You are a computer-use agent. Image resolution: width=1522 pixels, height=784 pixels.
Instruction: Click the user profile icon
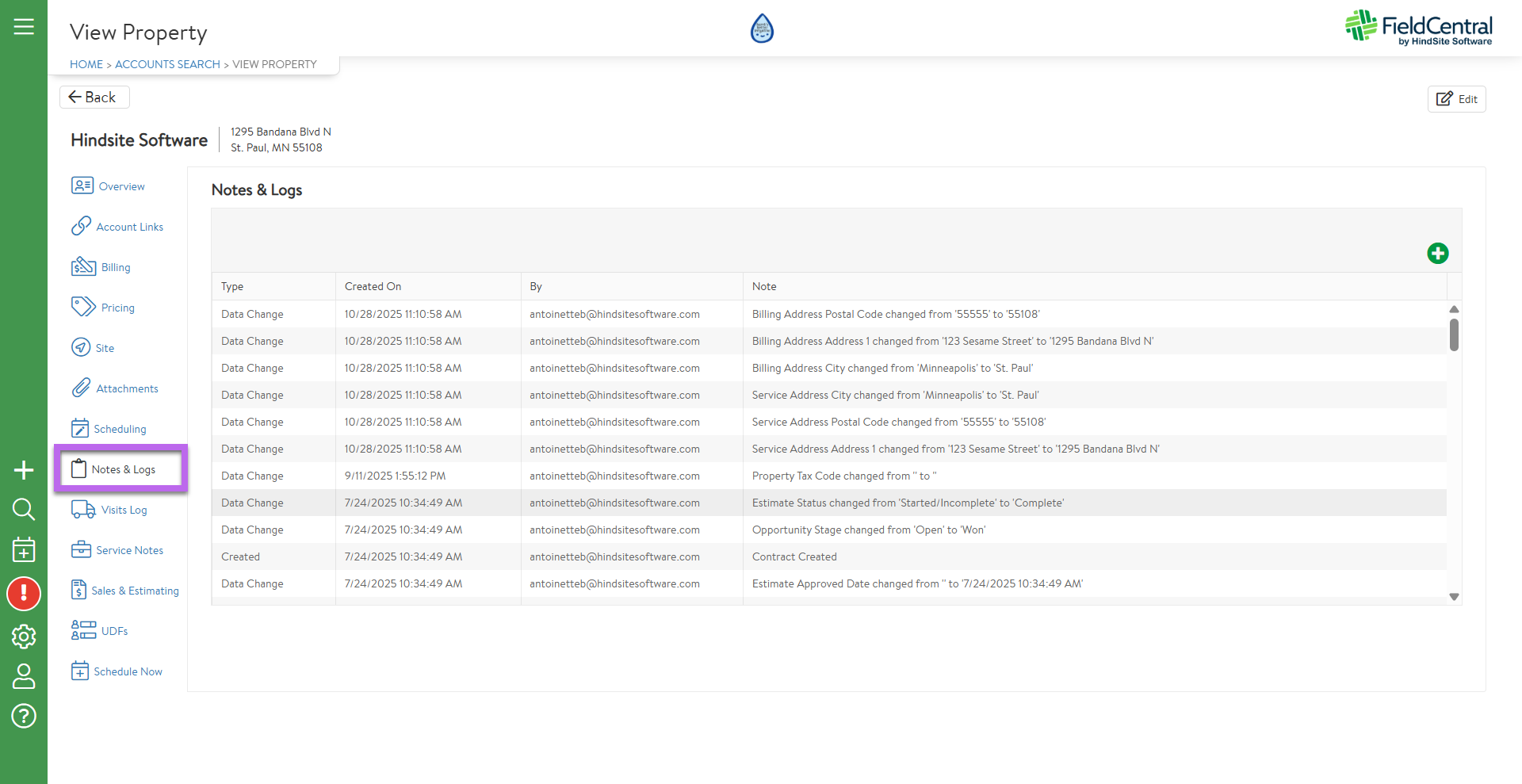24,676
